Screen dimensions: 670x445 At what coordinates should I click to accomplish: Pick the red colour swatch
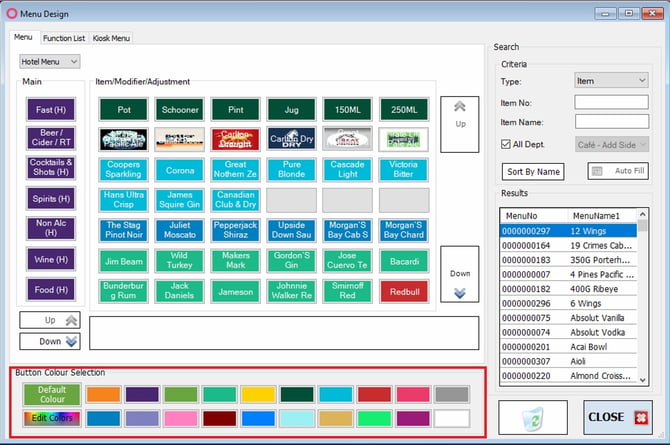(374, 394)
